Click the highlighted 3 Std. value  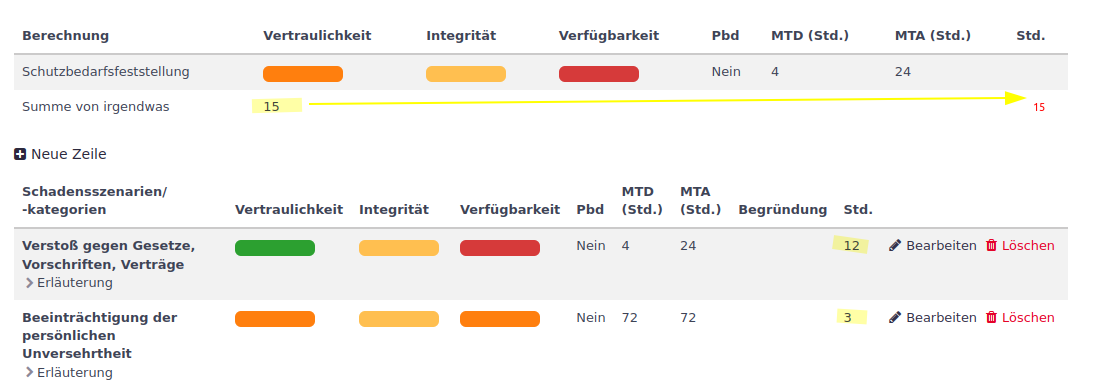(851, 317)
